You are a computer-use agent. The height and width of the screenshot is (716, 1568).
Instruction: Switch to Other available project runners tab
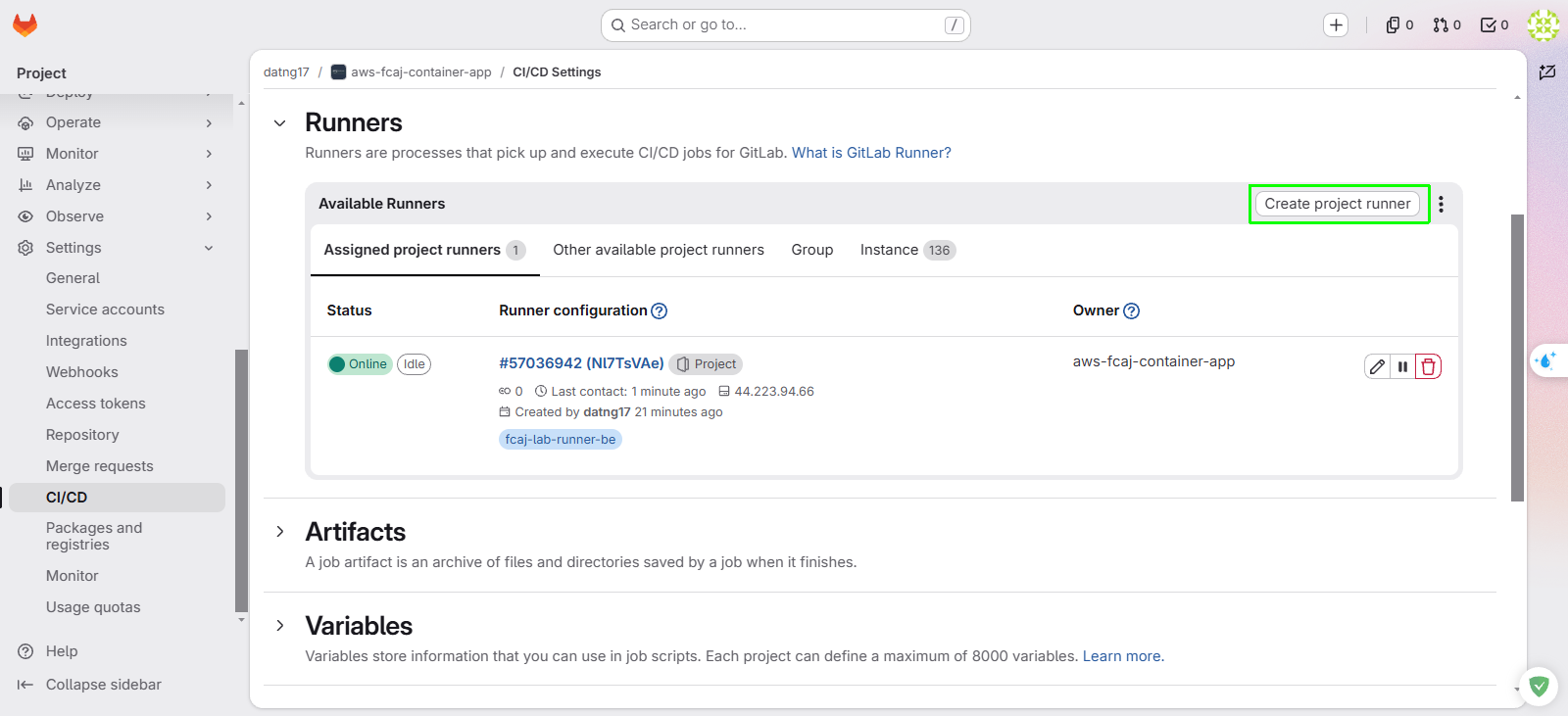[659, 250]
